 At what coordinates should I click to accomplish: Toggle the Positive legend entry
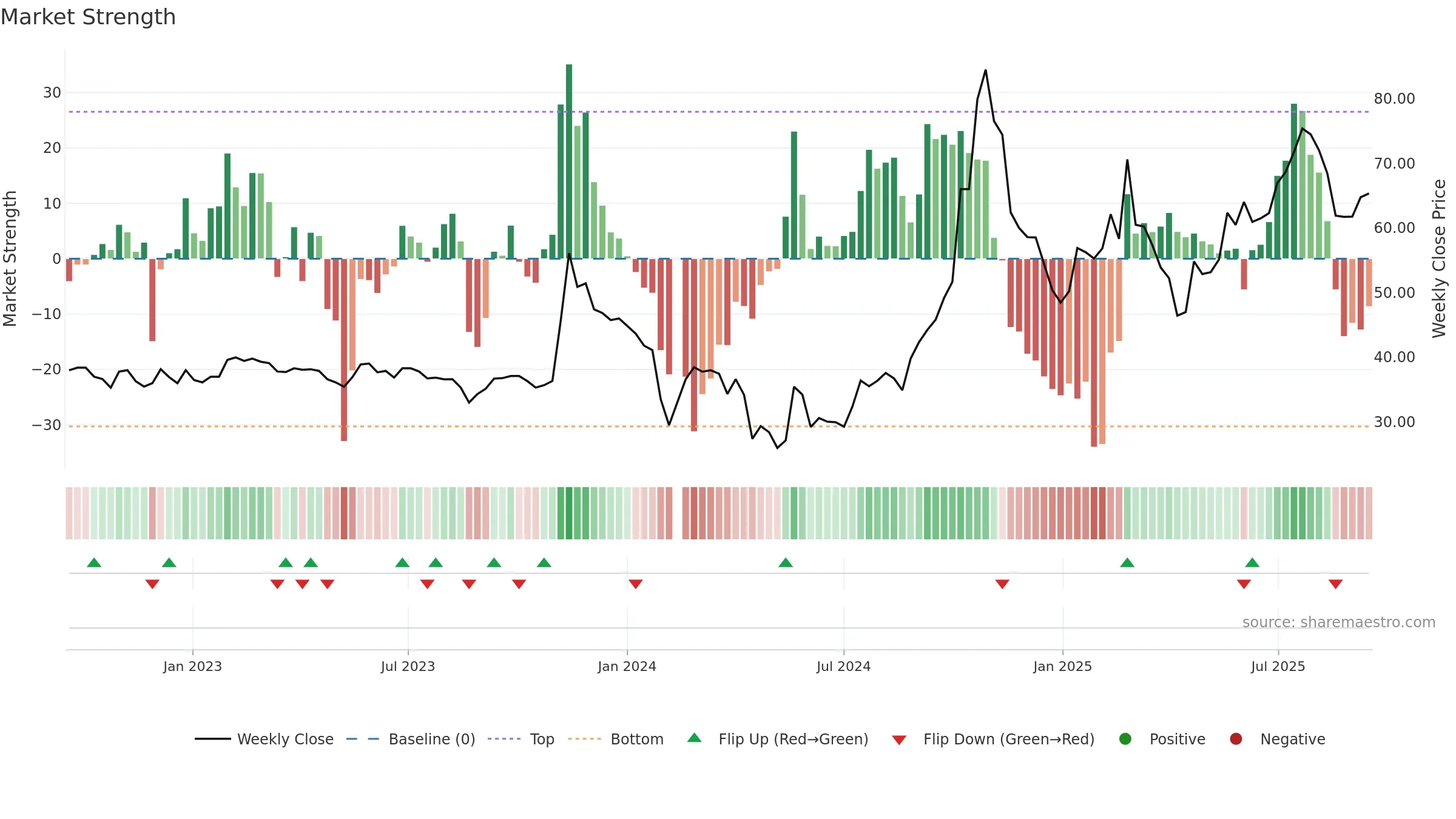click(1162, 739)
